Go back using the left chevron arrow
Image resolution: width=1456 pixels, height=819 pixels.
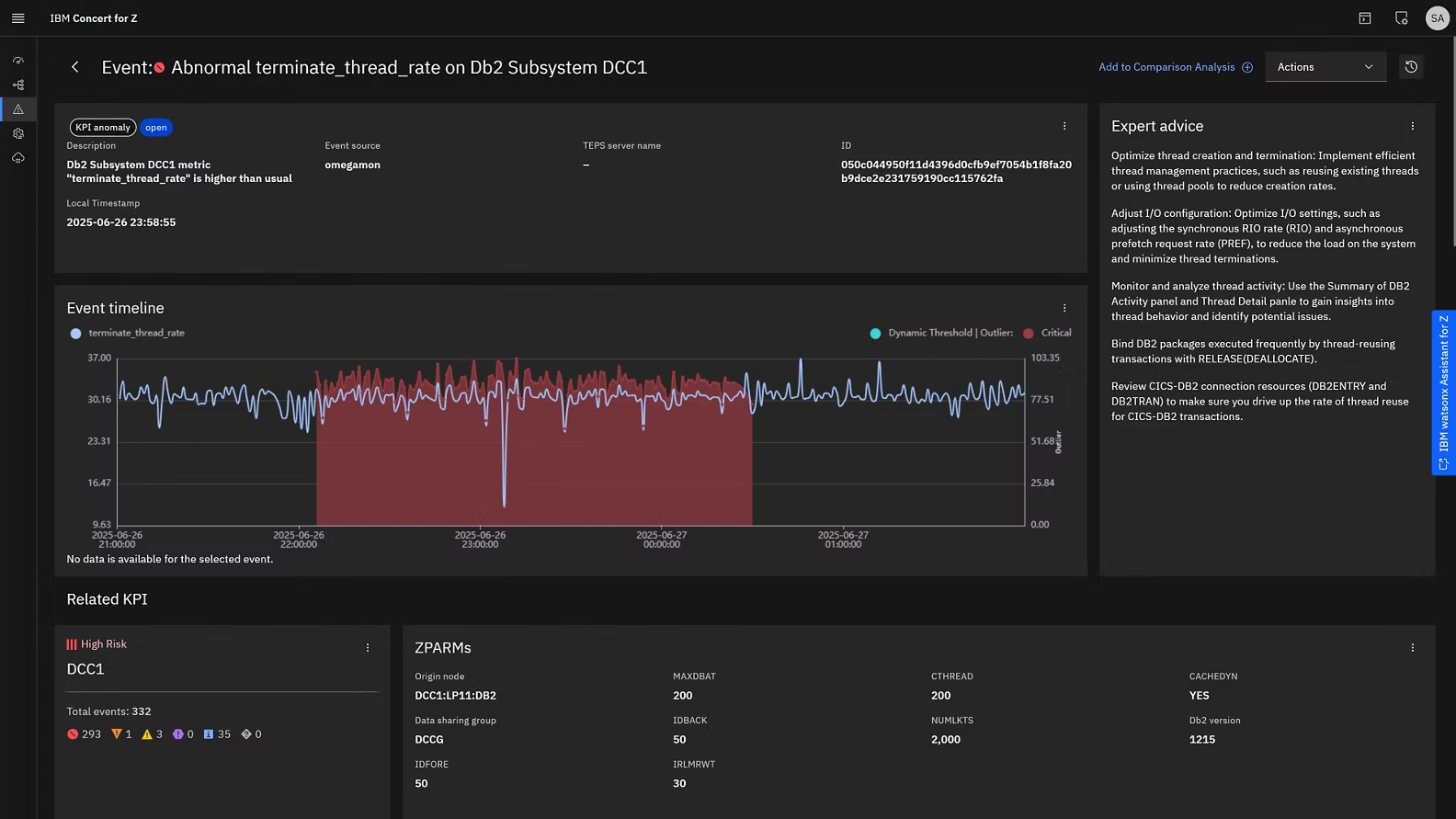click(x=75, y=67)
